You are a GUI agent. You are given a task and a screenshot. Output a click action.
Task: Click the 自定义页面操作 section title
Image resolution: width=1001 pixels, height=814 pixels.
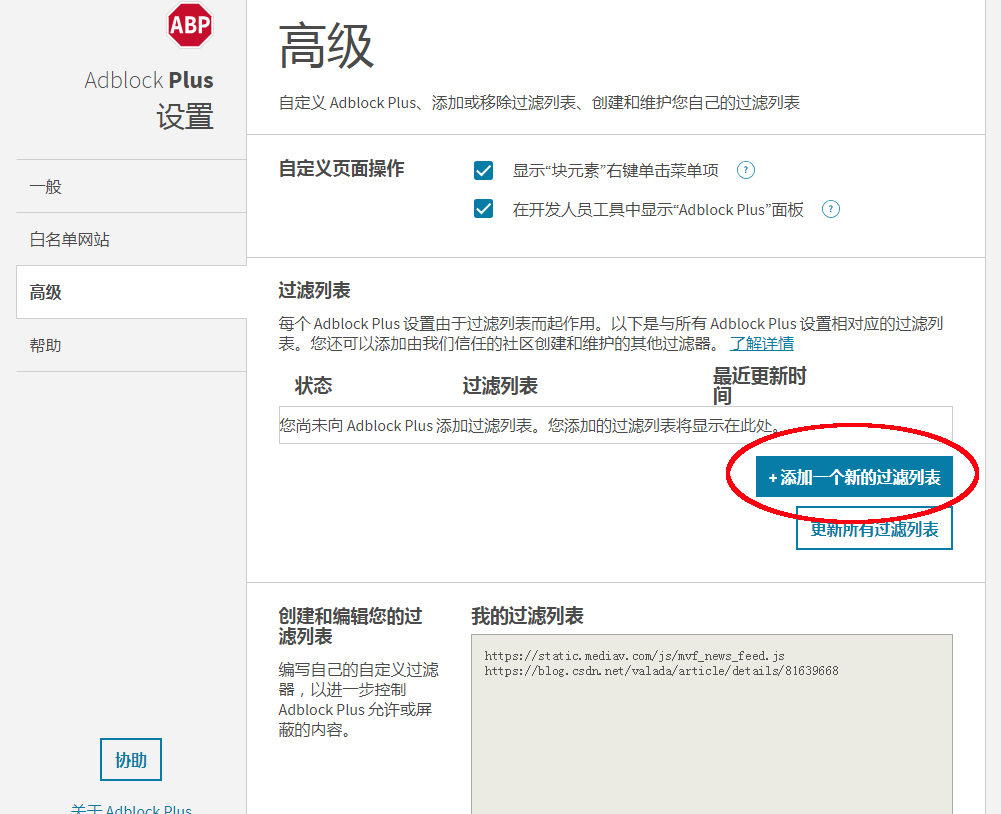[342, 169]
